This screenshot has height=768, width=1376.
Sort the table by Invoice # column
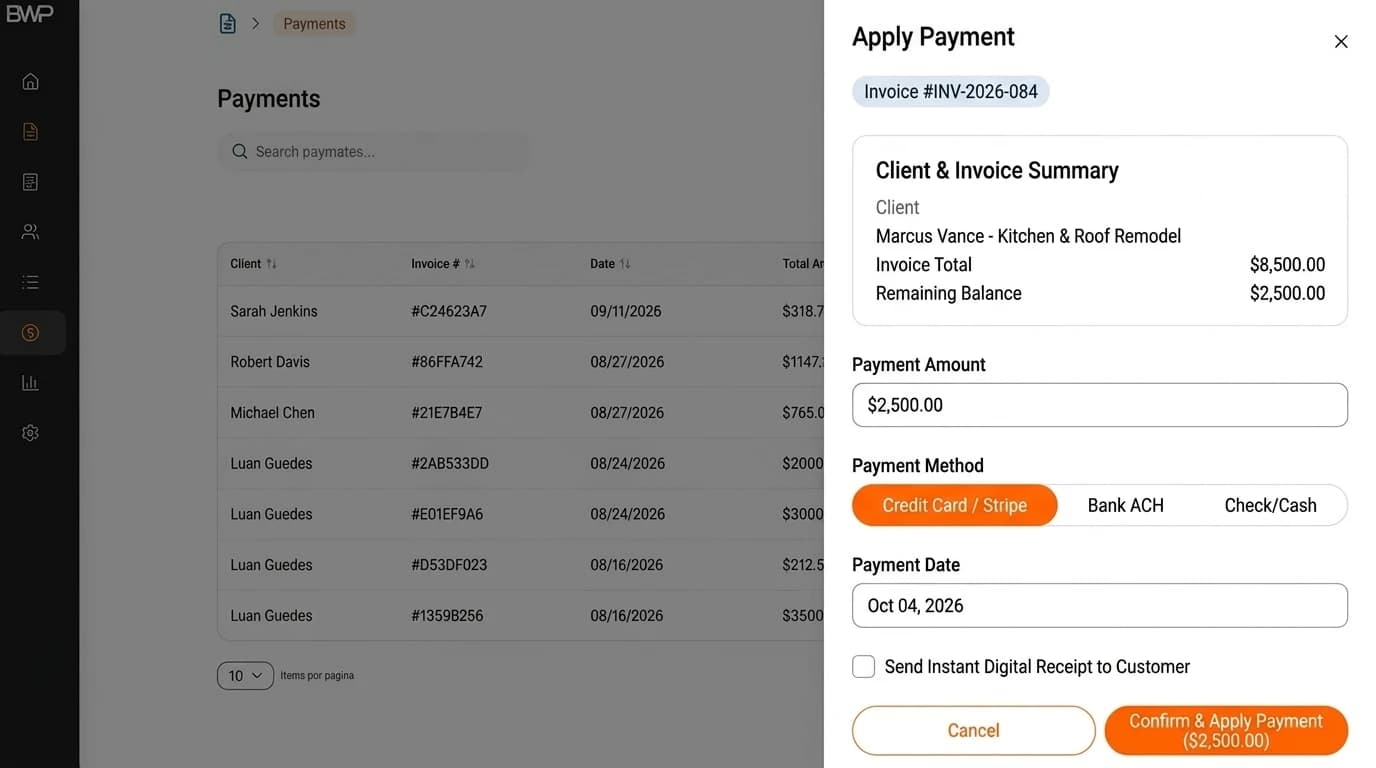(x=443, y=264)
